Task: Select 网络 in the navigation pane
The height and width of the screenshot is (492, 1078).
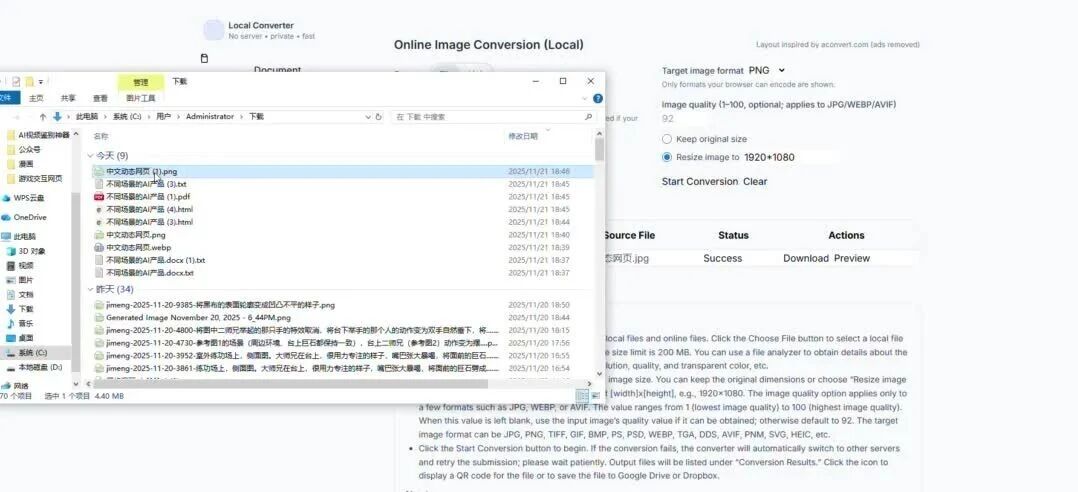Action: click(16, 386)
